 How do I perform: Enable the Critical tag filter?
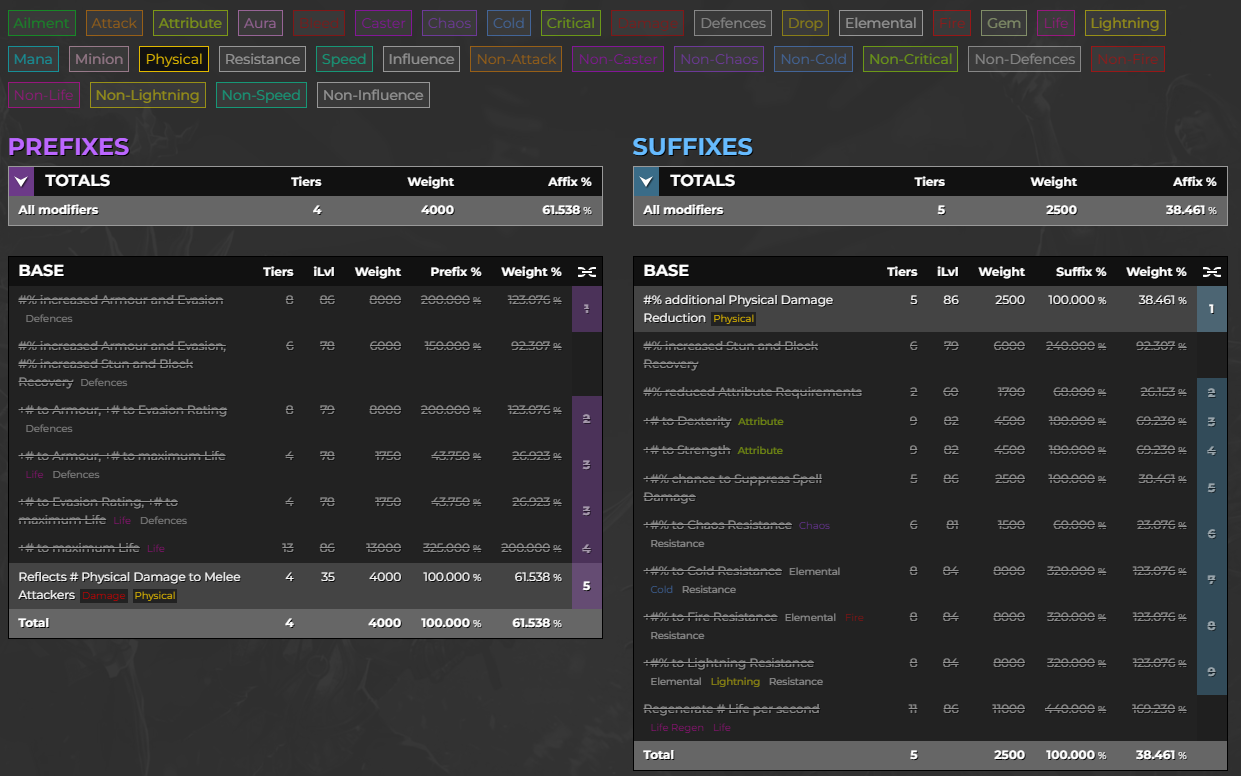click(571, 23)
